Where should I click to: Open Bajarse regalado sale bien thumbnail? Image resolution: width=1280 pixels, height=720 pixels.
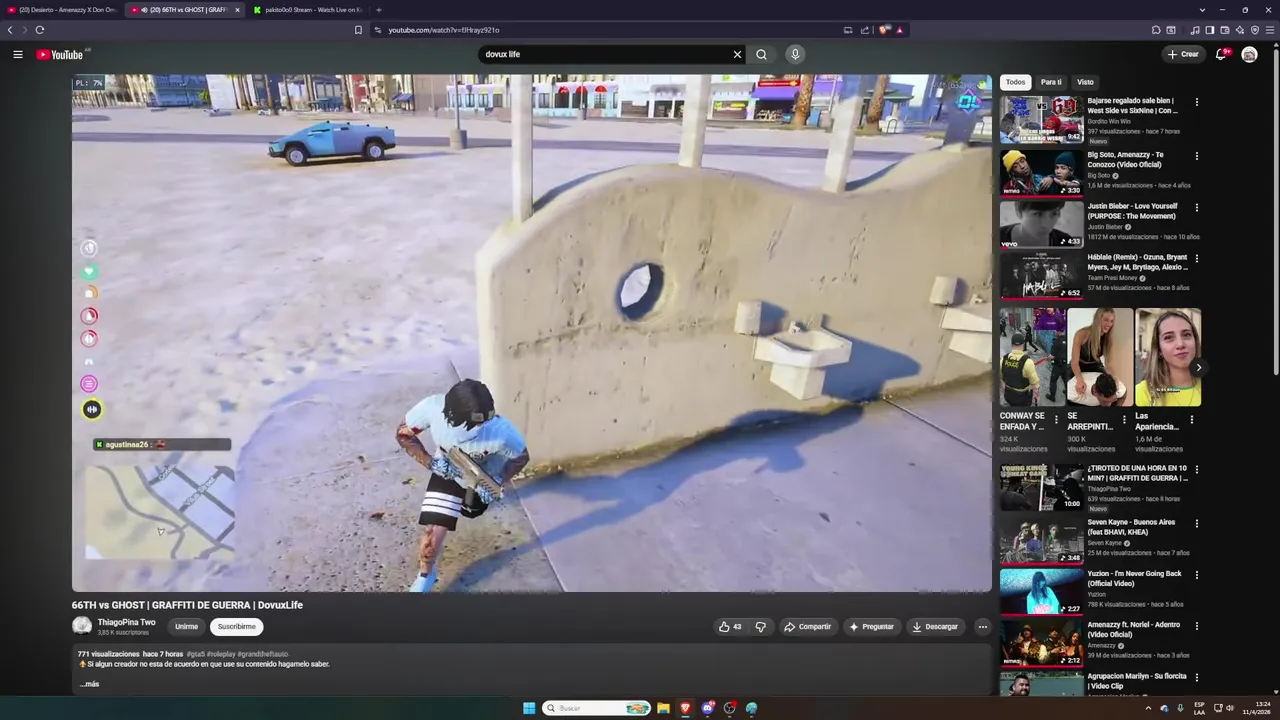(1042, 120)
